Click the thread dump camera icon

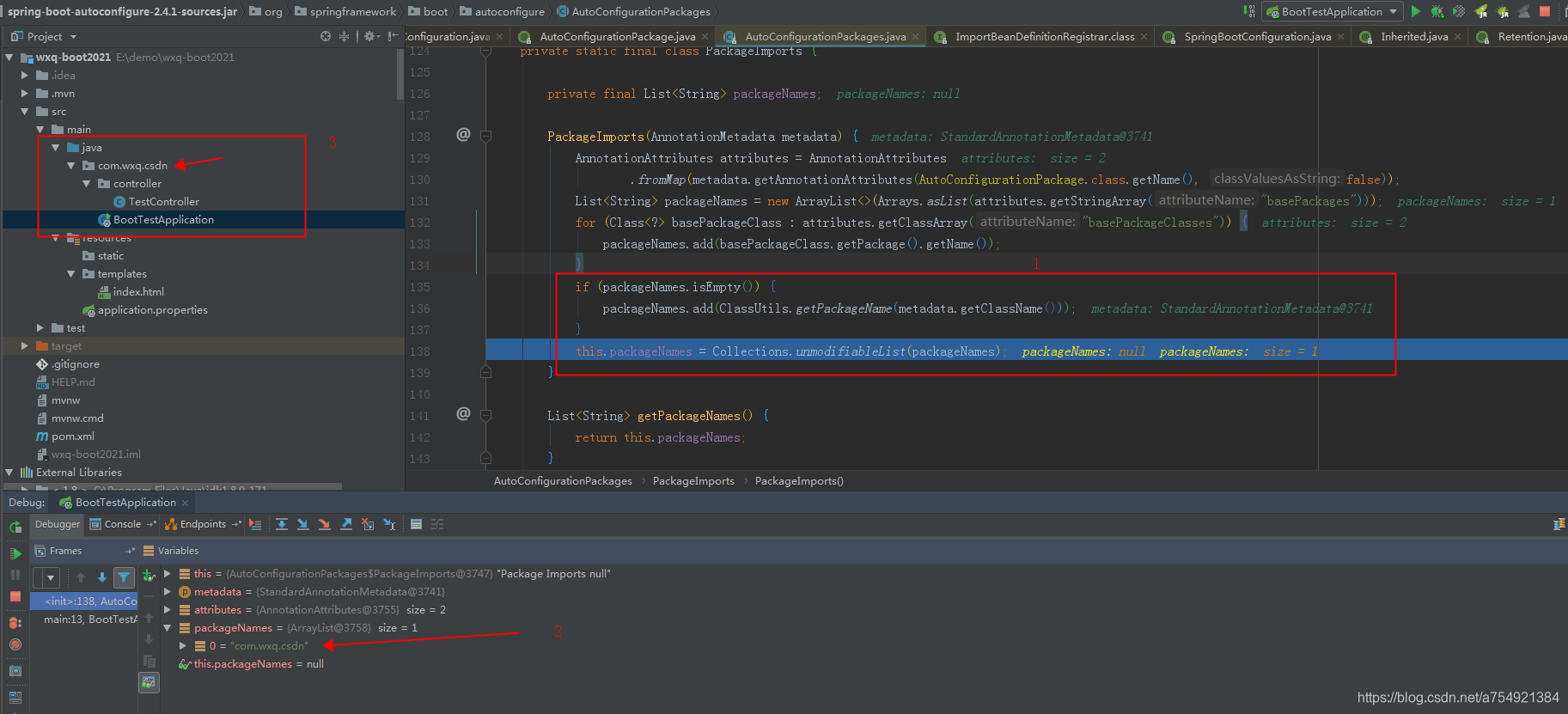coord(15,671)
